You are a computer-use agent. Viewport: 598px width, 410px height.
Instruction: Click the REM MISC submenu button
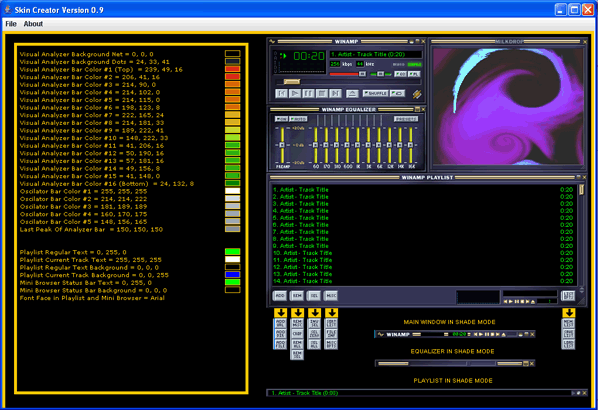tap(297, 323)
